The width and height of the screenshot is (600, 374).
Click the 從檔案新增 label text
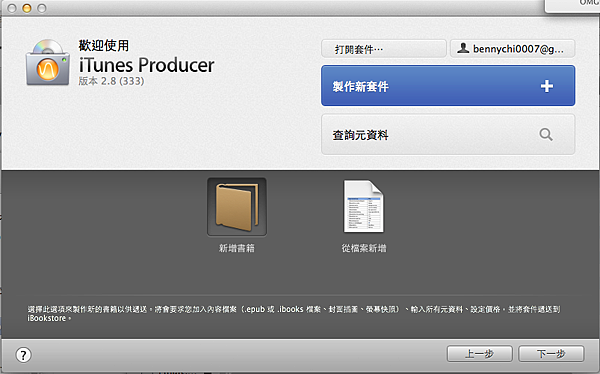coord(364,248)
